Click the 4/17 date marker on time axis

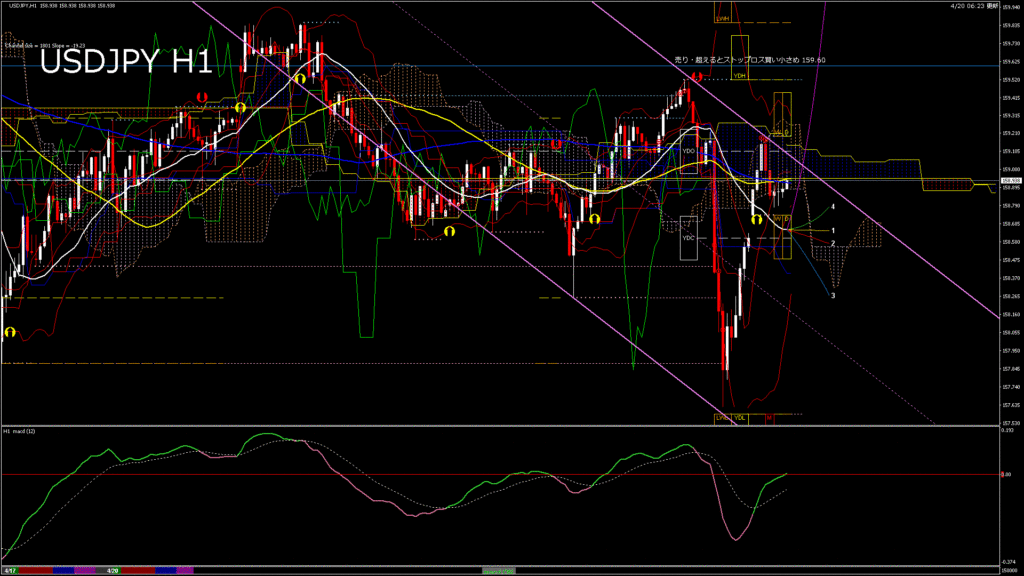(10, 571)
